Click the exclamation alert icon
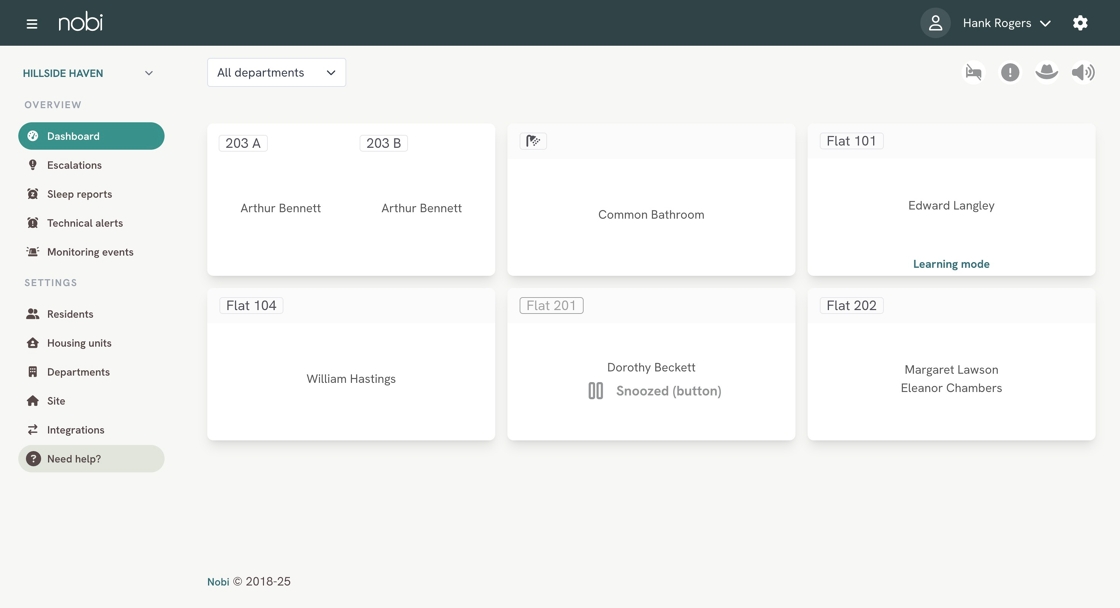Viewport: 1120px width, 608px height. coord(1010,72)
